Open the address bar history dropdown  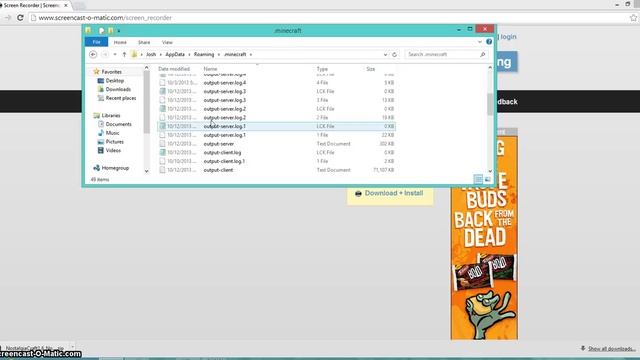pos(385,54)
